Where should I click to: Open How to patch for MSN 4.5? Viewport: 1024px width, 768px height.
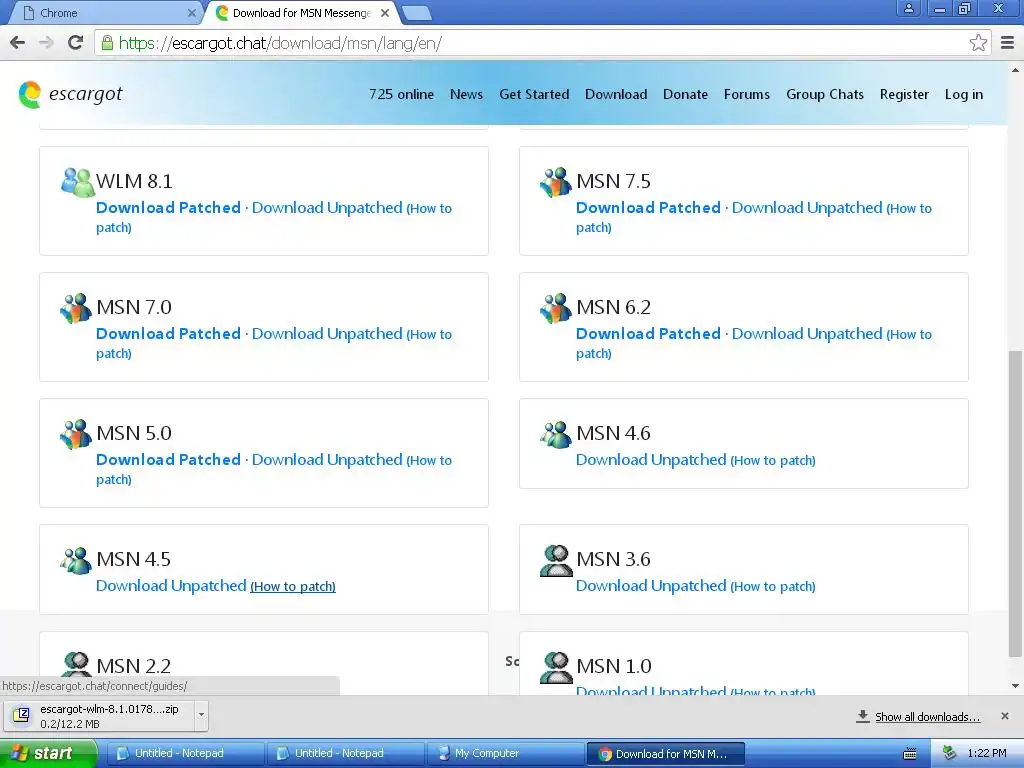point(293,586)
